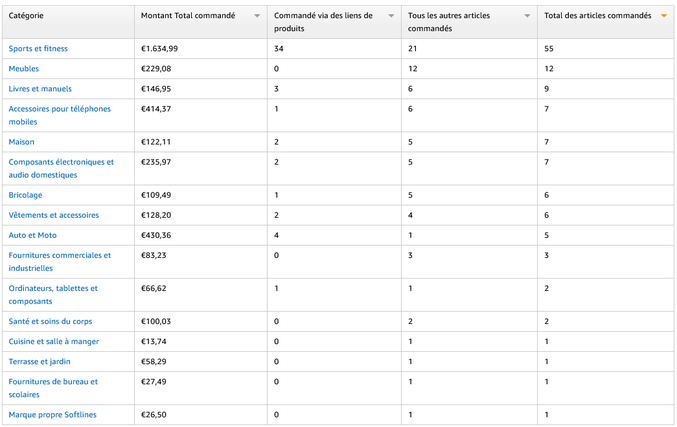
Task: Select Livres et manuels link
Action: pyautogui.click(x=40, y=89)
